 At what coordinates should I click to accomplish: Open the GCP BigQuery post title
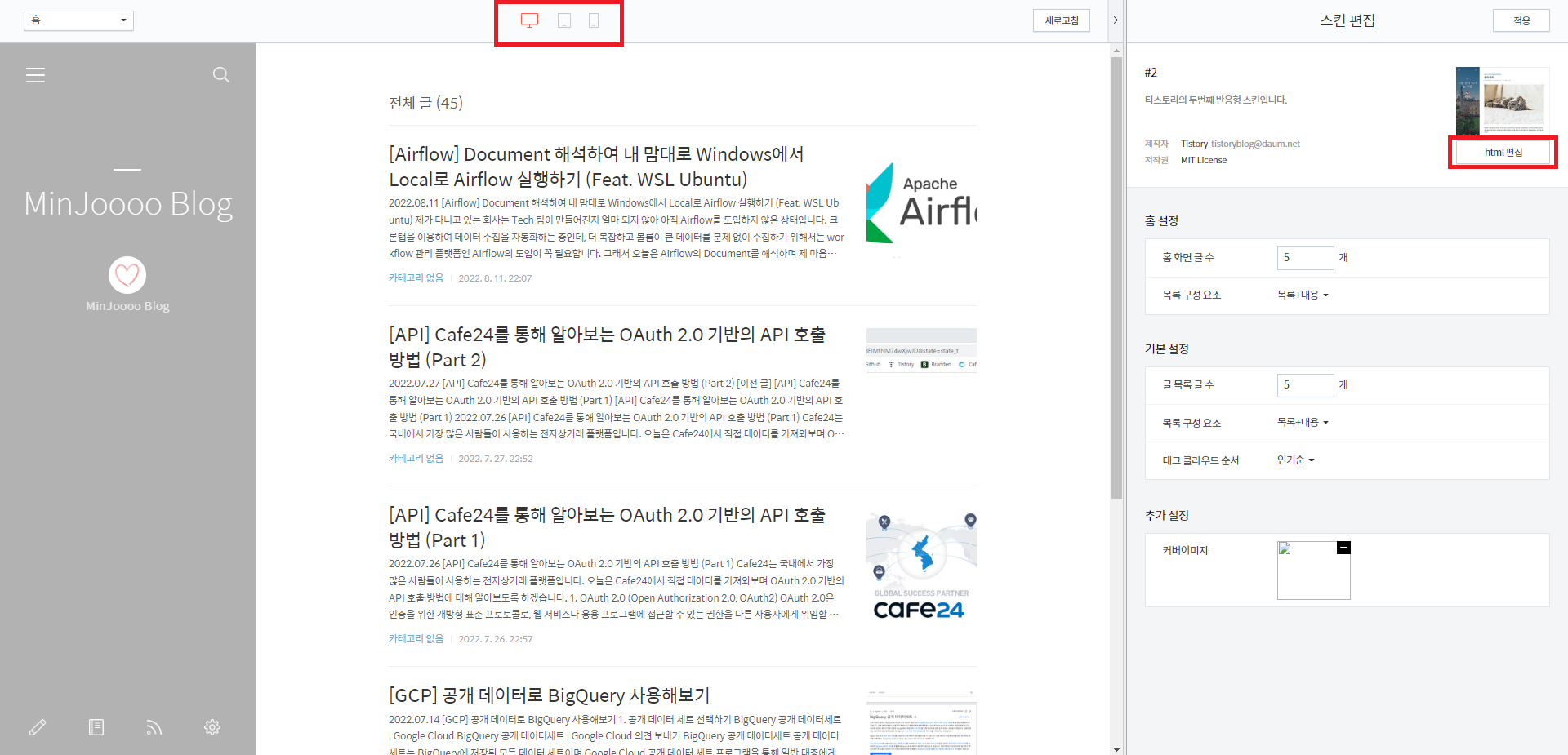(x=549, y=695)
